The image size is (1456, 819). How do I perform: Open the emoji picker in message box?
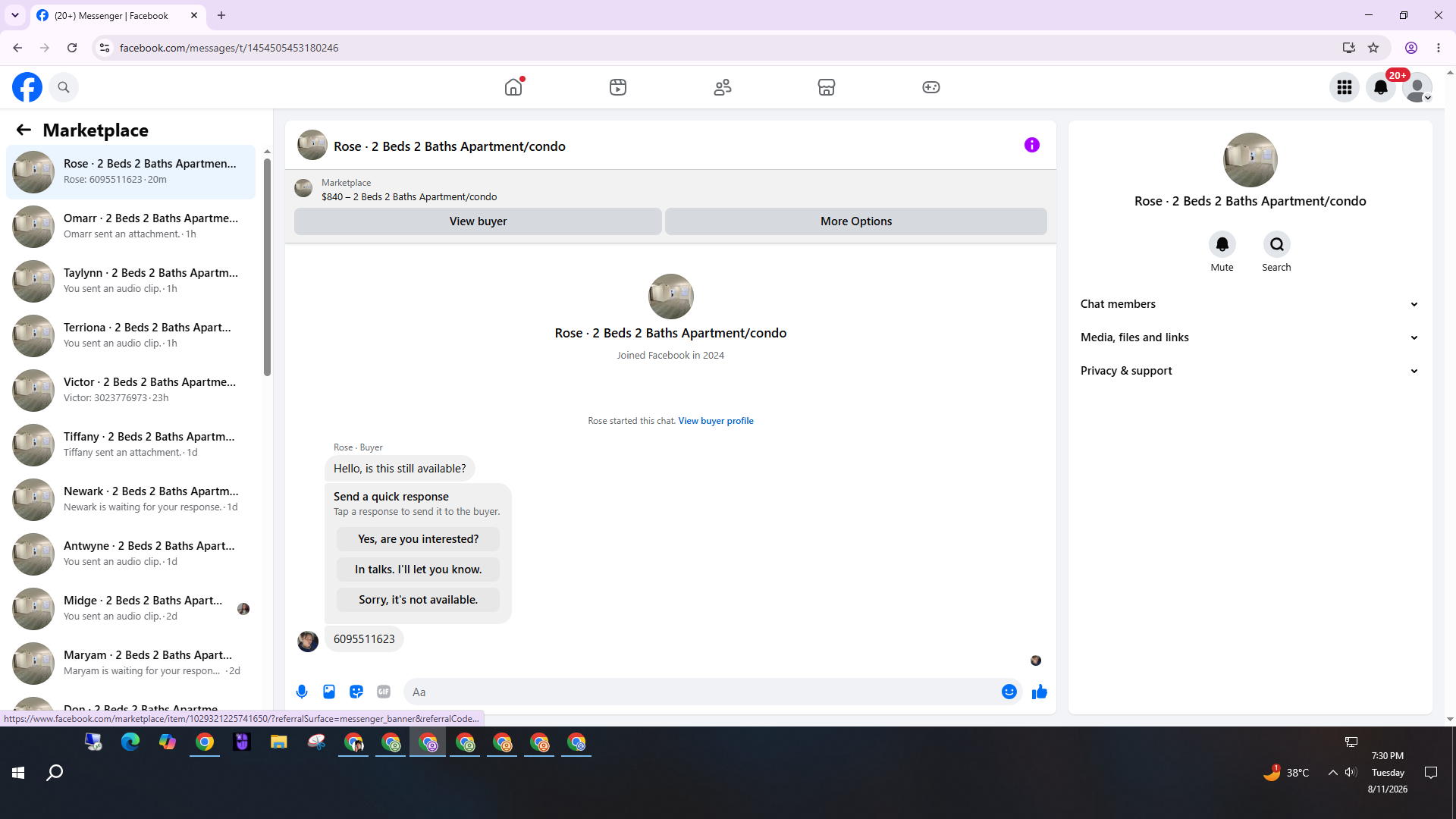[x=1009, y=692]
